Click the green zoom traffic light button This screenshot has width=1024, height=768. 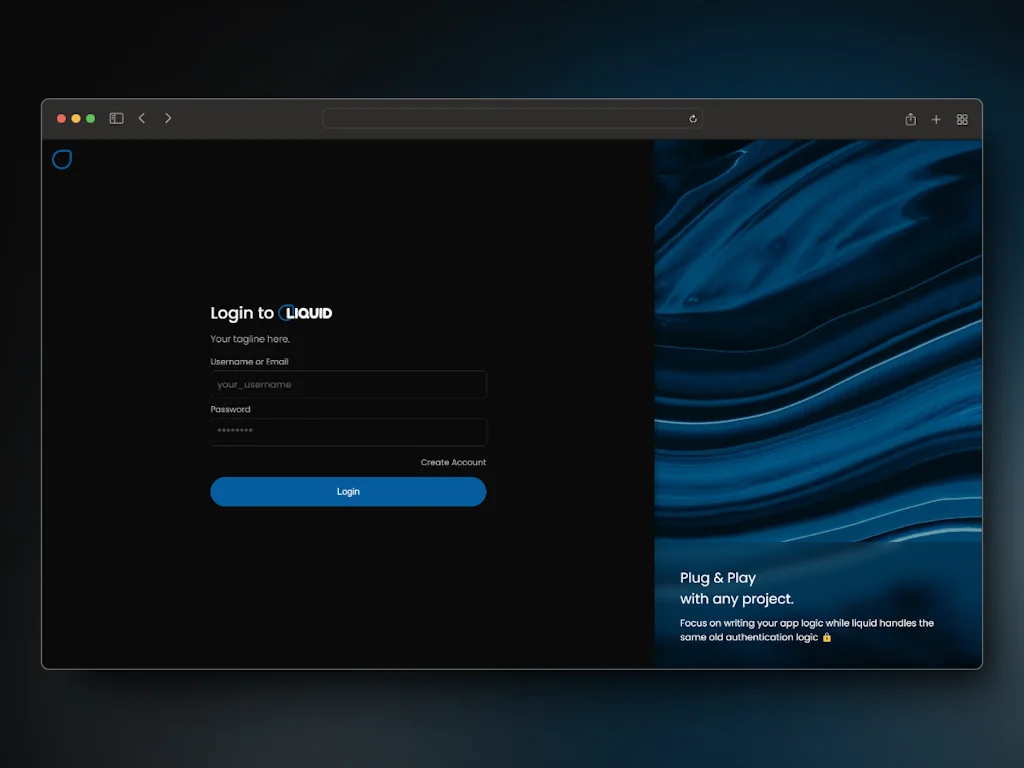tap(90, 117)
